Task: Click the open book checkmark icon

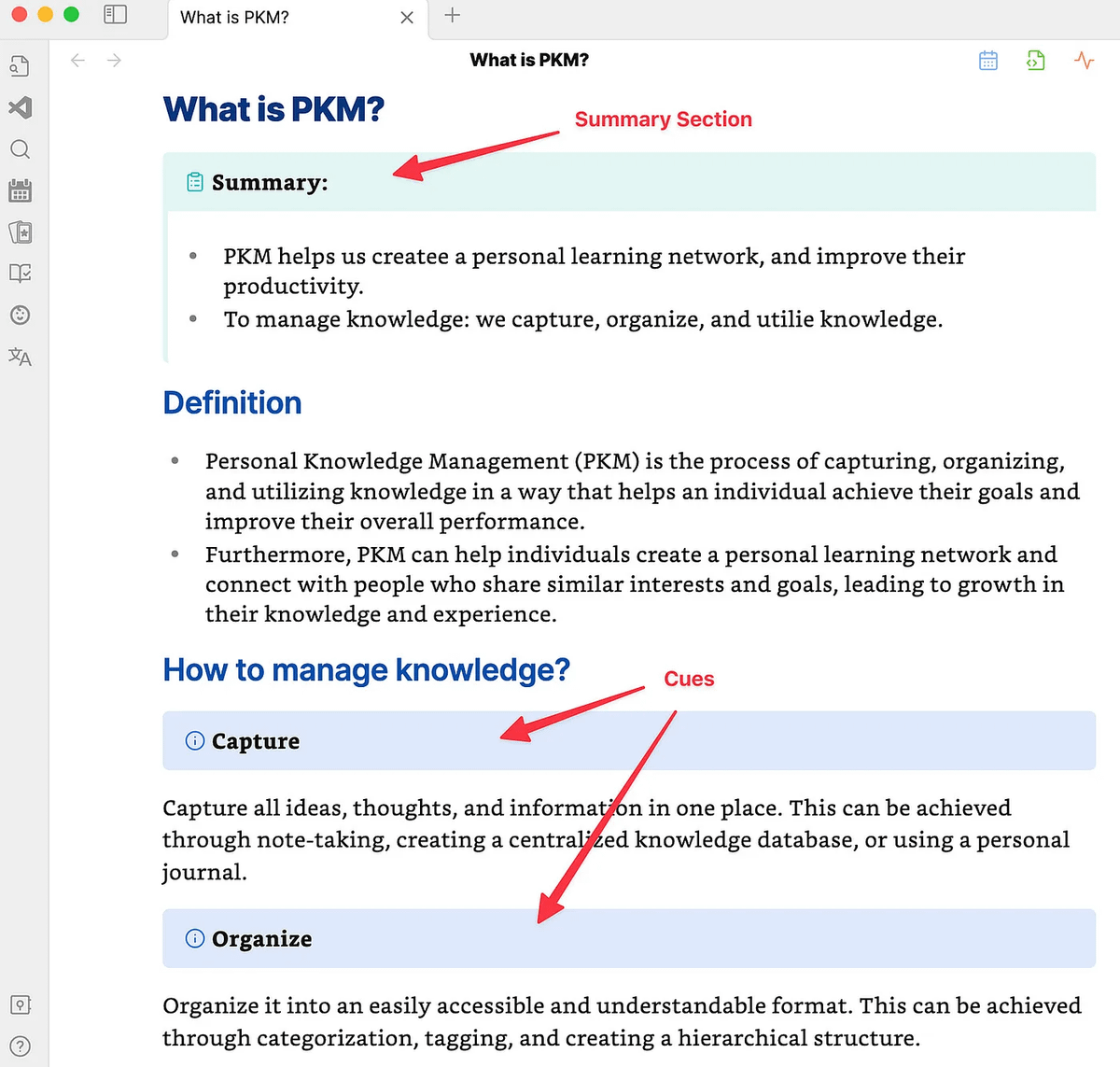Action: click(20, 274)
